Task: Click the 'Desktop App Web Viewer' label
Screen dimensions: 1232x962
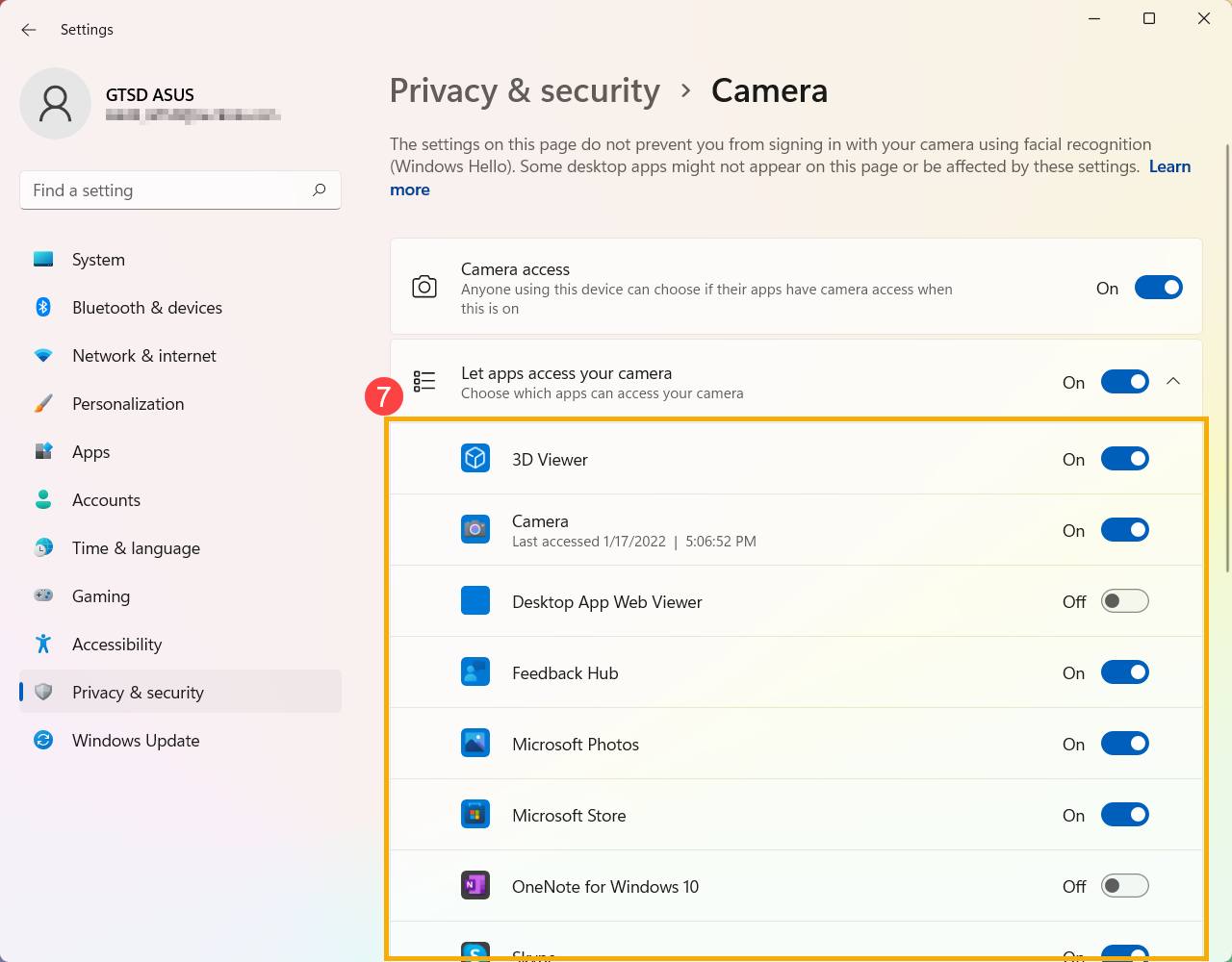Action: coord(607,601)
